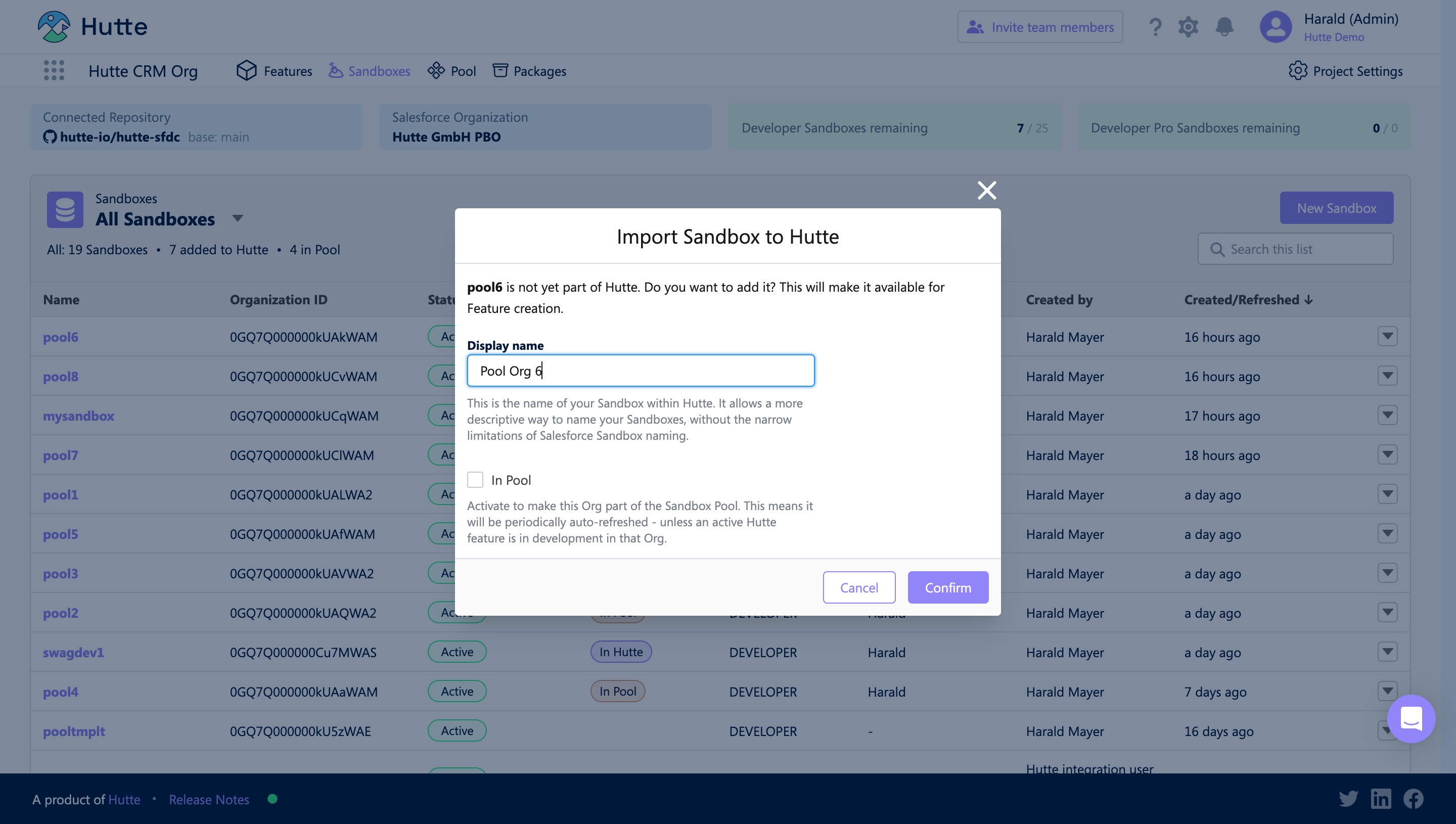
Task: Open row actions dropdown for swagdev1
Action: coord(1387,652)
